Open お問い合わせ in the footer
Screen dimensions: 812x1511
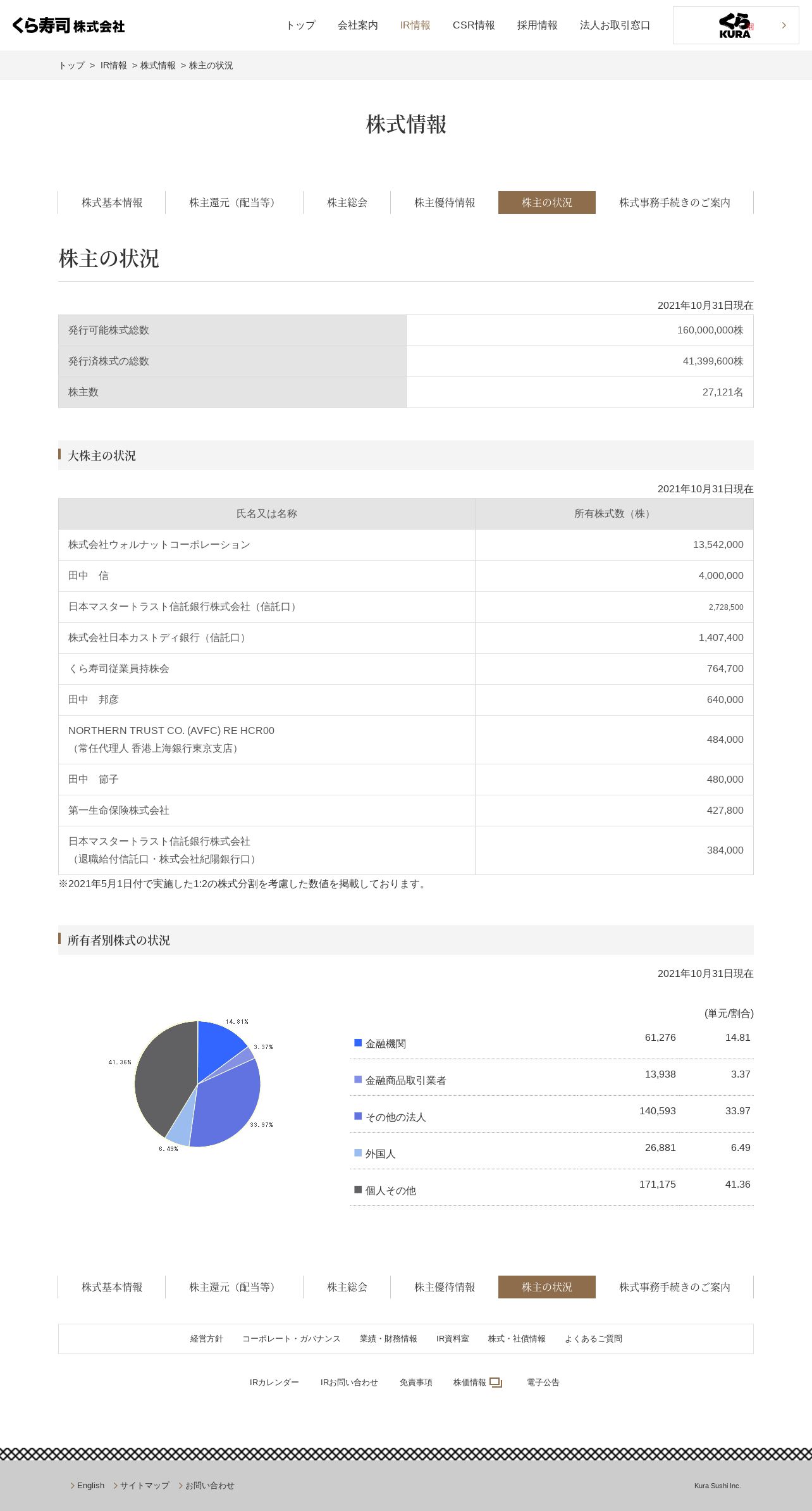[x=210, y=1486]
